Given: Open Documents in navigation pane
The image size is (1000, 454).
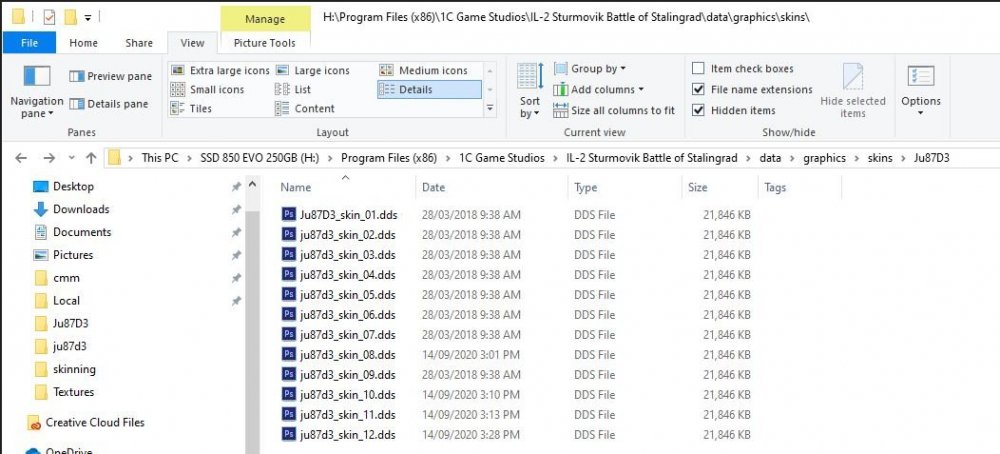Looking at the screenshot, I should (x=82, y=232).
